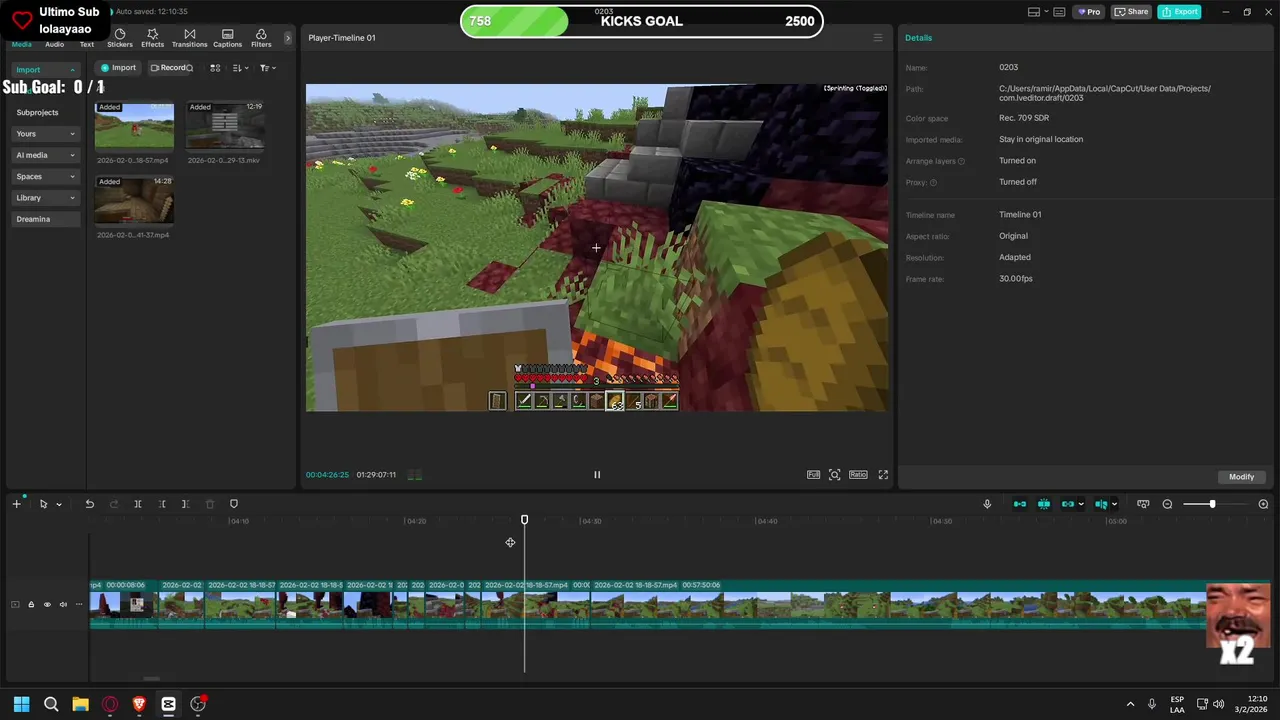Screen dimensions: 1280x720
Task: Fit timeline to window icon
Action: 1143,504
